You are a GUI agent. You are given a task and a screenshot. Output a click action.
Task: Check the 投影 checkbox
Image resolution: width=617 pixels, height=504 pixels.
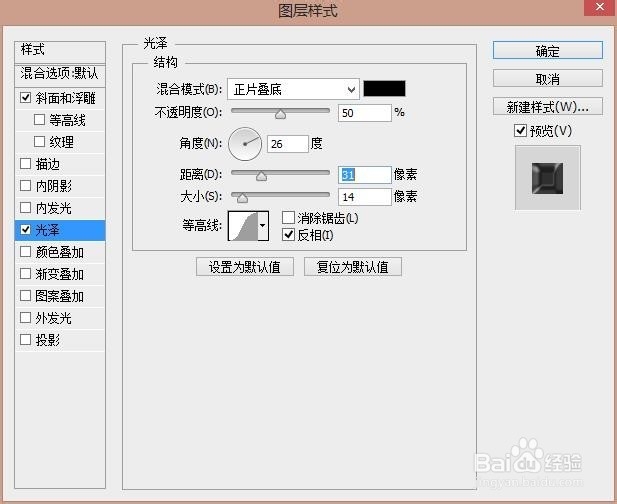[x=26, y=340]
